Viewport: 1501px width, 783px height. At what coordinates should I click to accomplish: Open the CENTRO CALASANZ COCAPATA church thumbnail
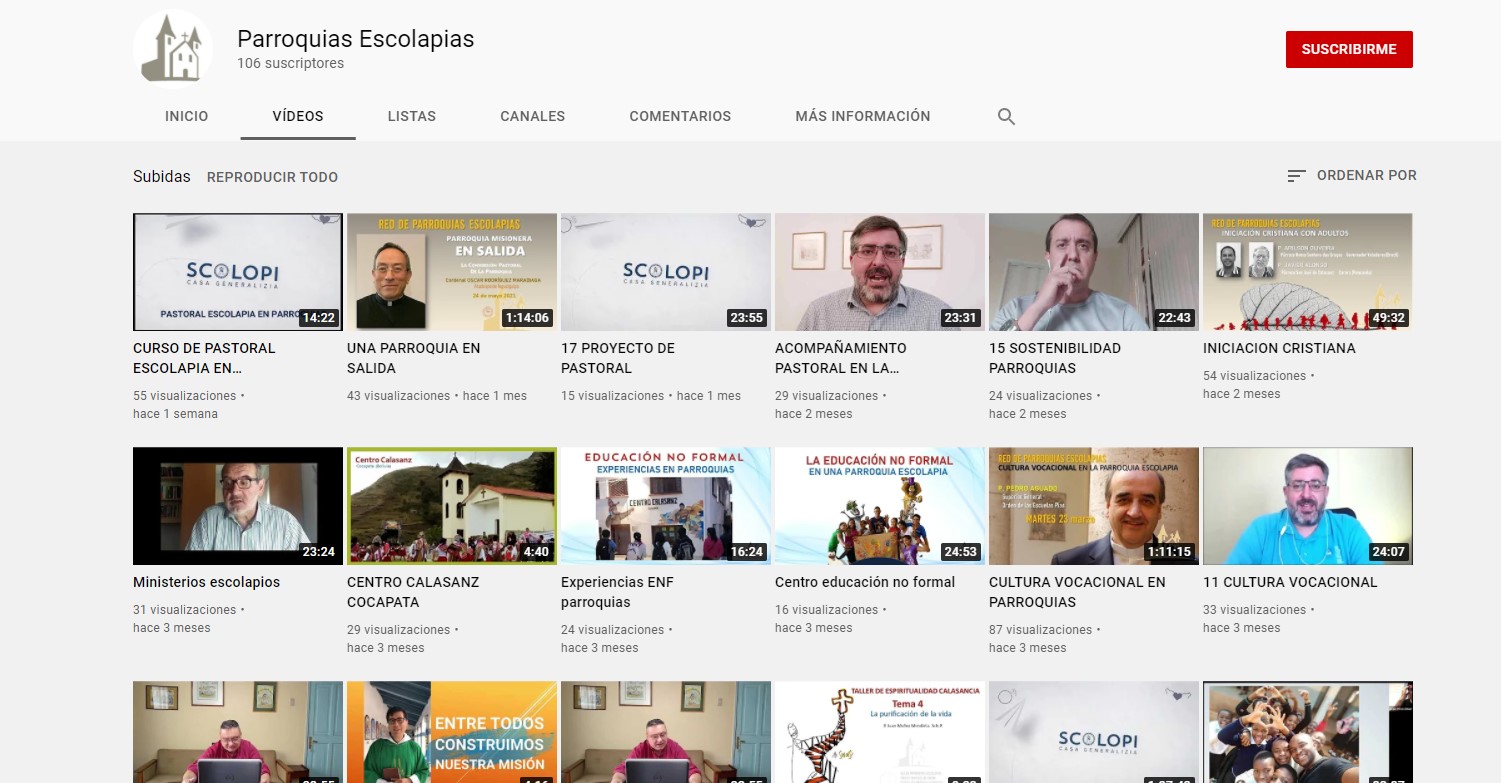coord(452,506)
